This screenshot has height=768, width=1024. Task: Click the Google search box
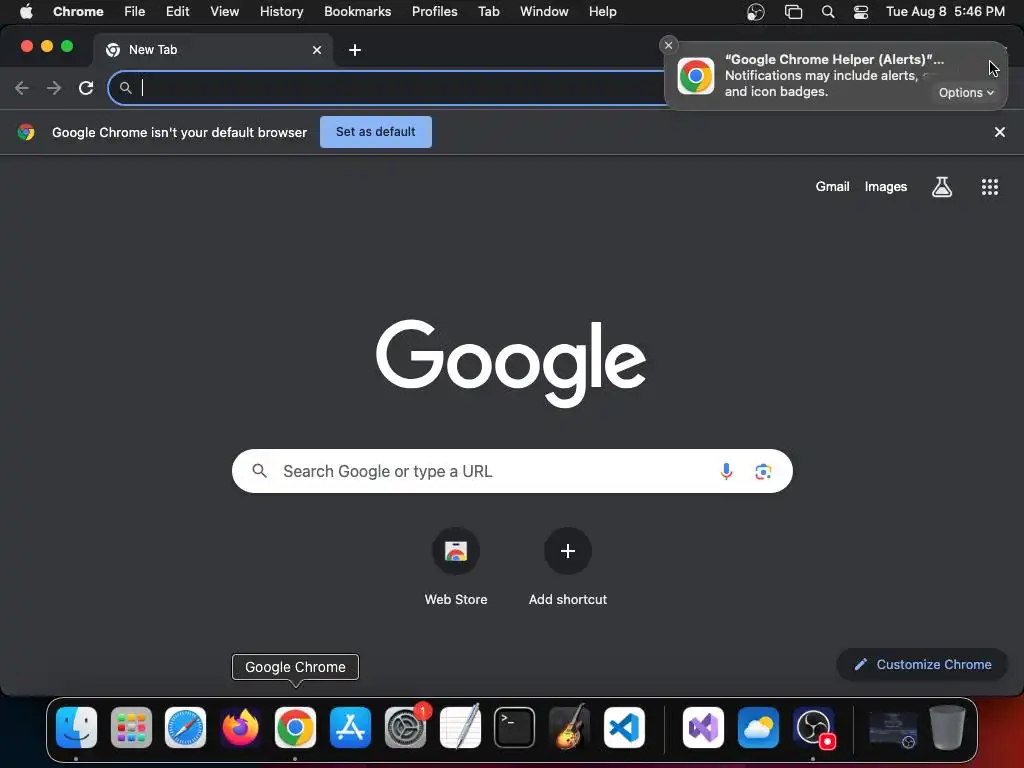click(x=512, y=471)
